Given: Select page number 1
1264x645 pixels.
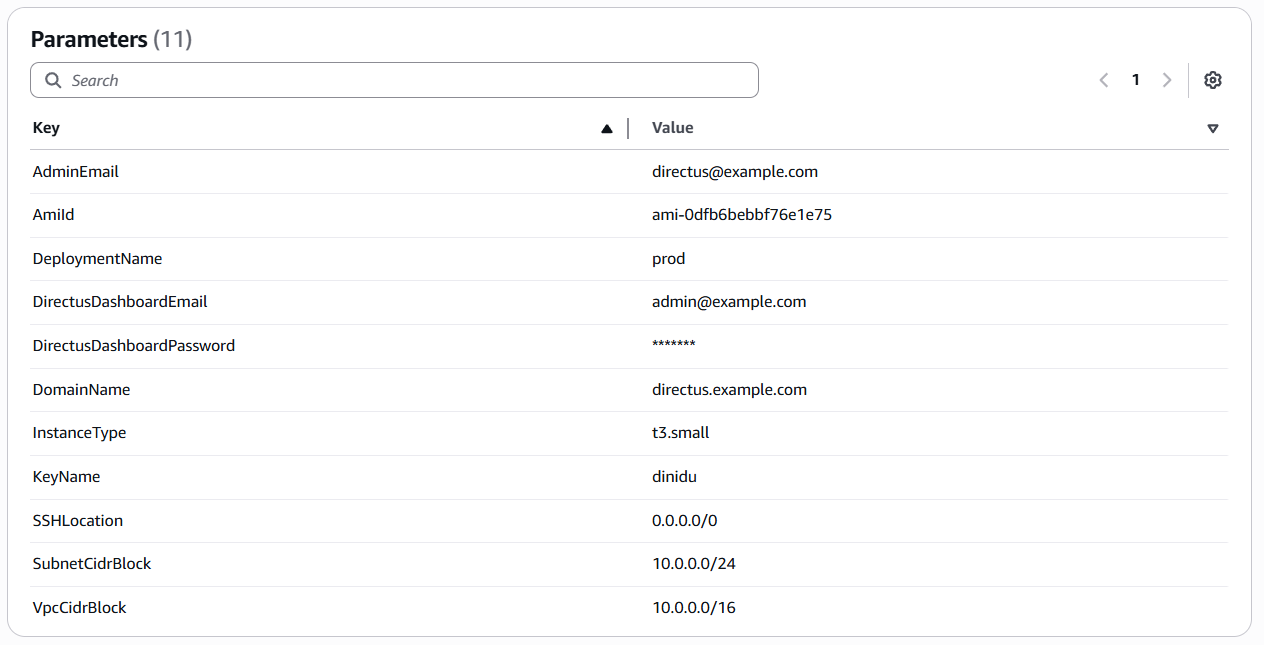Looking at the screenshot, I should 1136,80.
